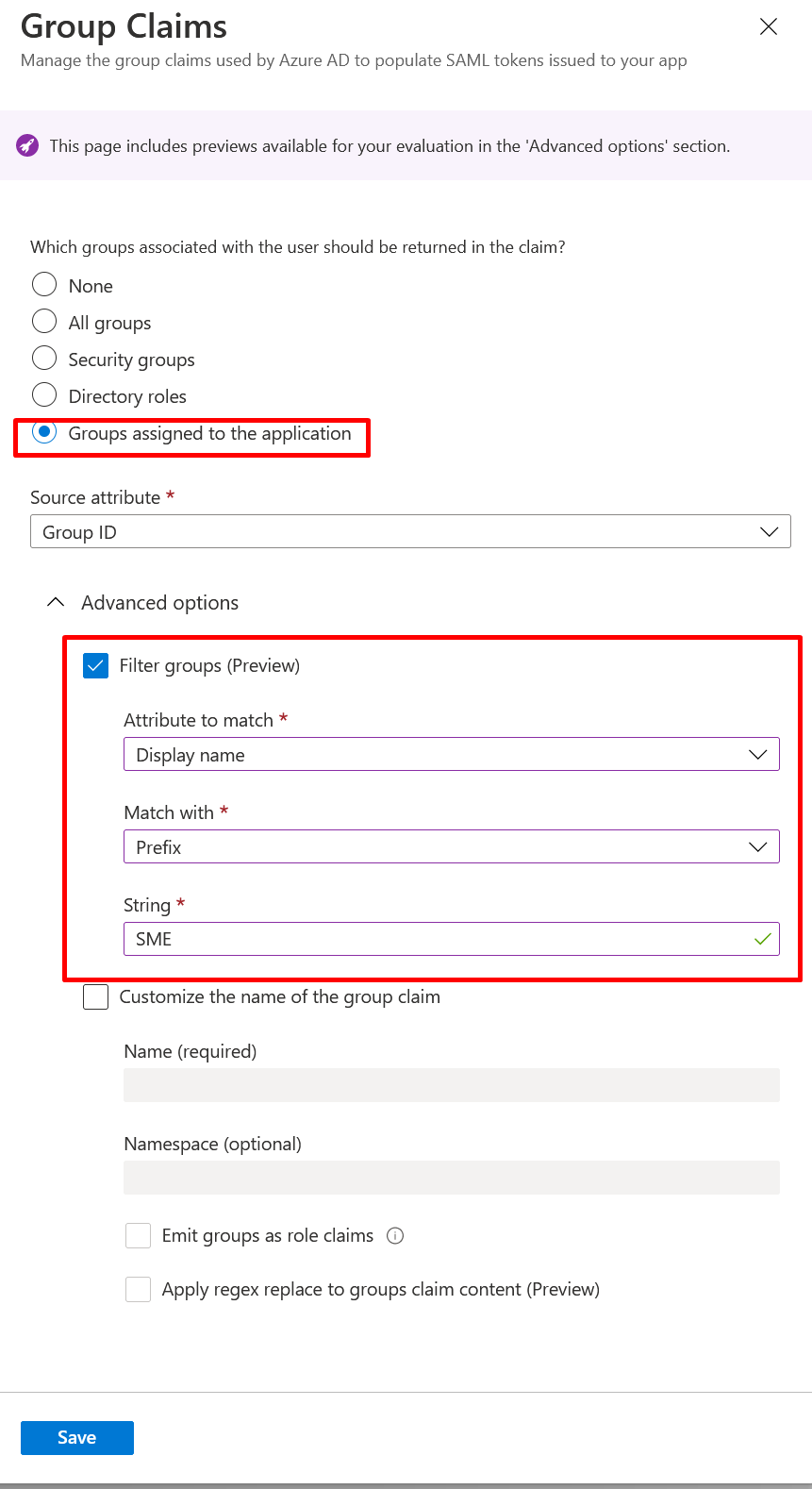Open the Match with dropdown
Viewport: 812px width, 1489px height.
click(451, 847)
